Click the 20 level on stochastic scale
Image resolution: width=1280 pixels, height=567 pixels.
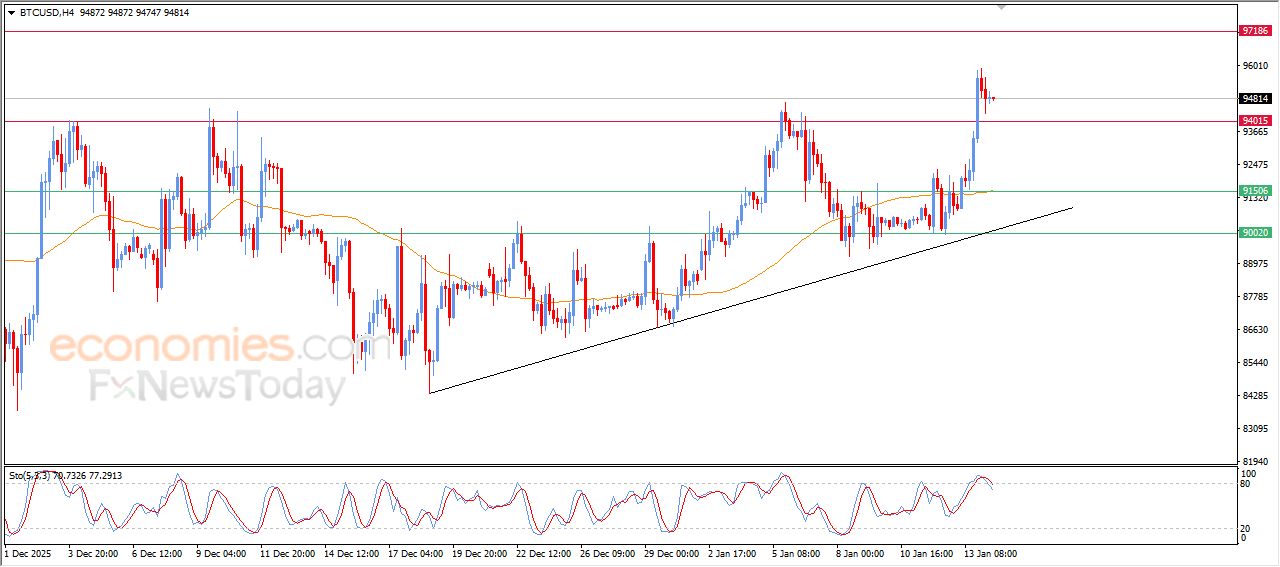tap(1246, 528)
